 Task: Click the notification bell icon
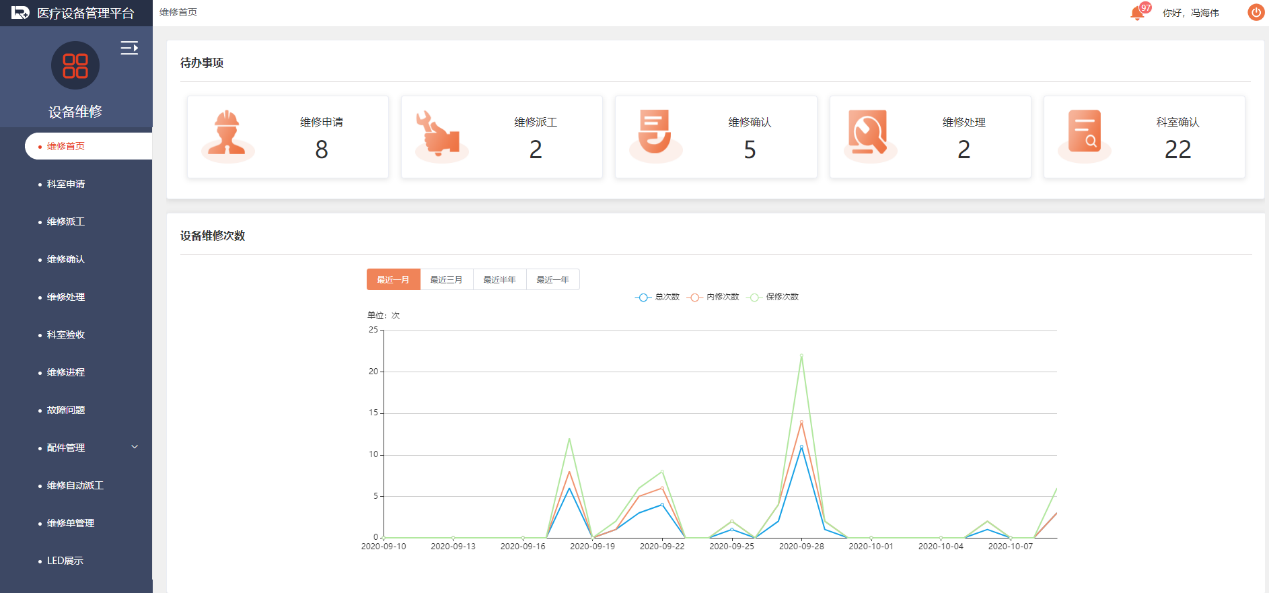[x=1137, y=13]
